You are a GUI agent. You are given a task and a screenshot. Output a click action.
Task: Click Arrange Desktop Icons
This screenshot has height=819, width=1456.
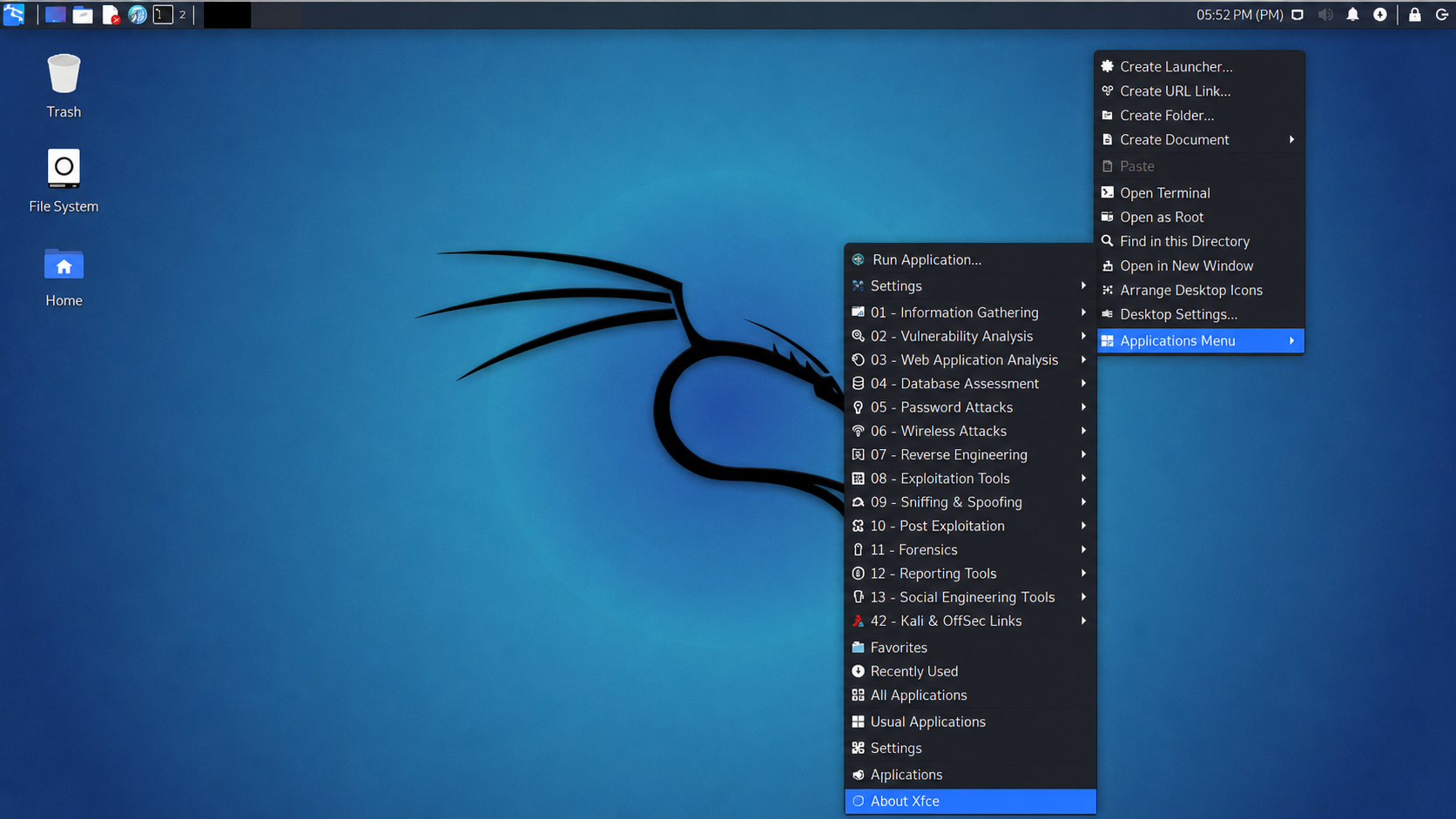(1200, 290)
